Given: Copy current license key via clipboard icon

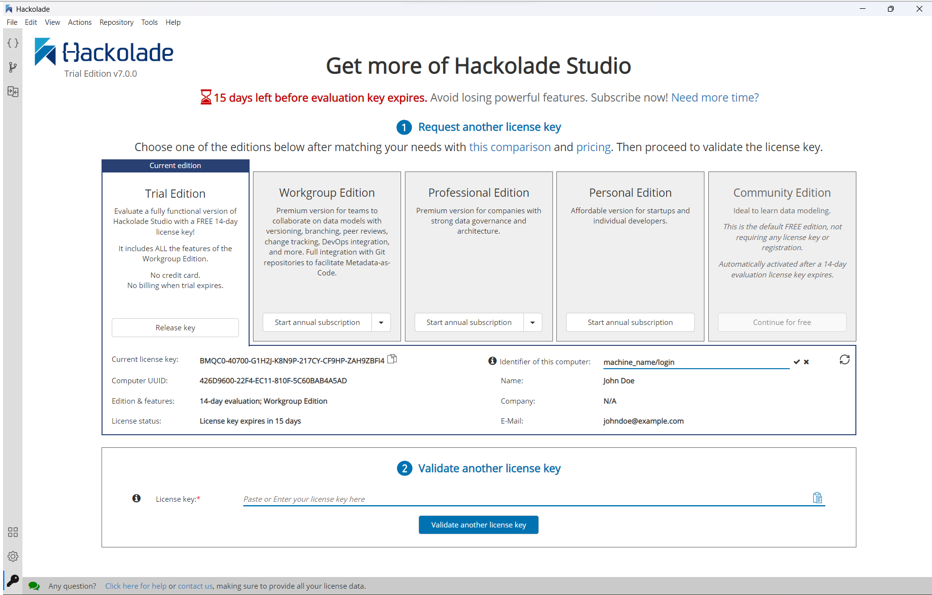Looking at the screenshot, I should [x=390, y=357].
